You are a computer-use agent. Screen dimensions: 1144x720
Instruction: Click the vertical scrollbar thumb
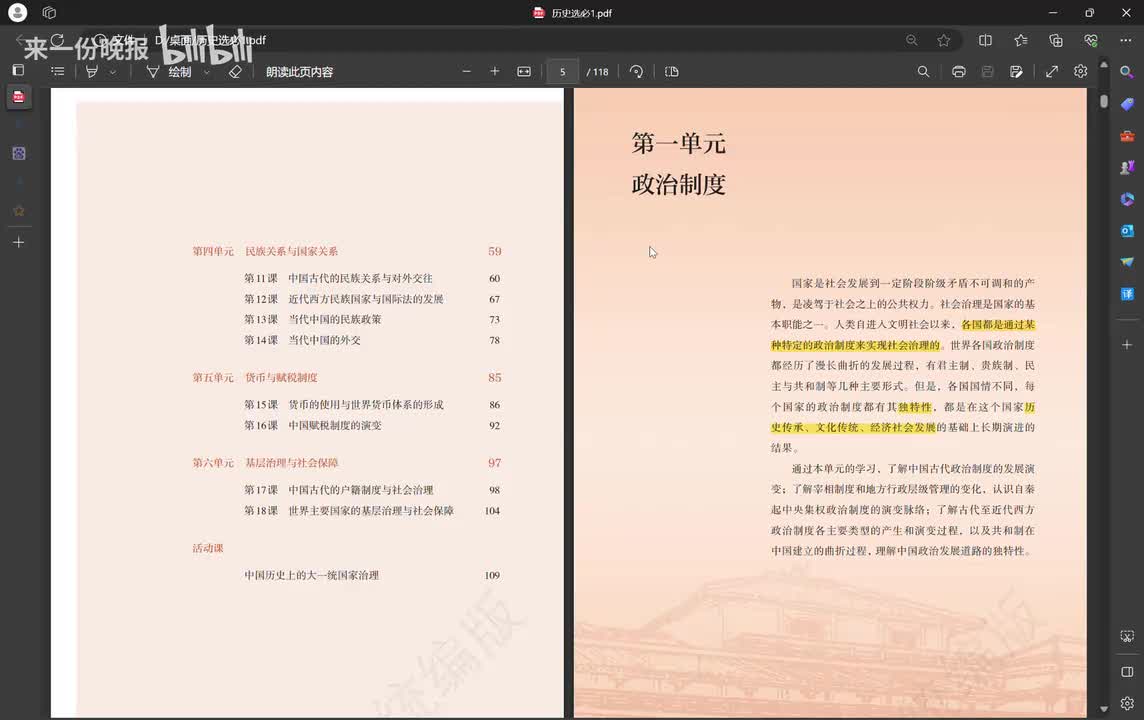[x=1104, y=101]
